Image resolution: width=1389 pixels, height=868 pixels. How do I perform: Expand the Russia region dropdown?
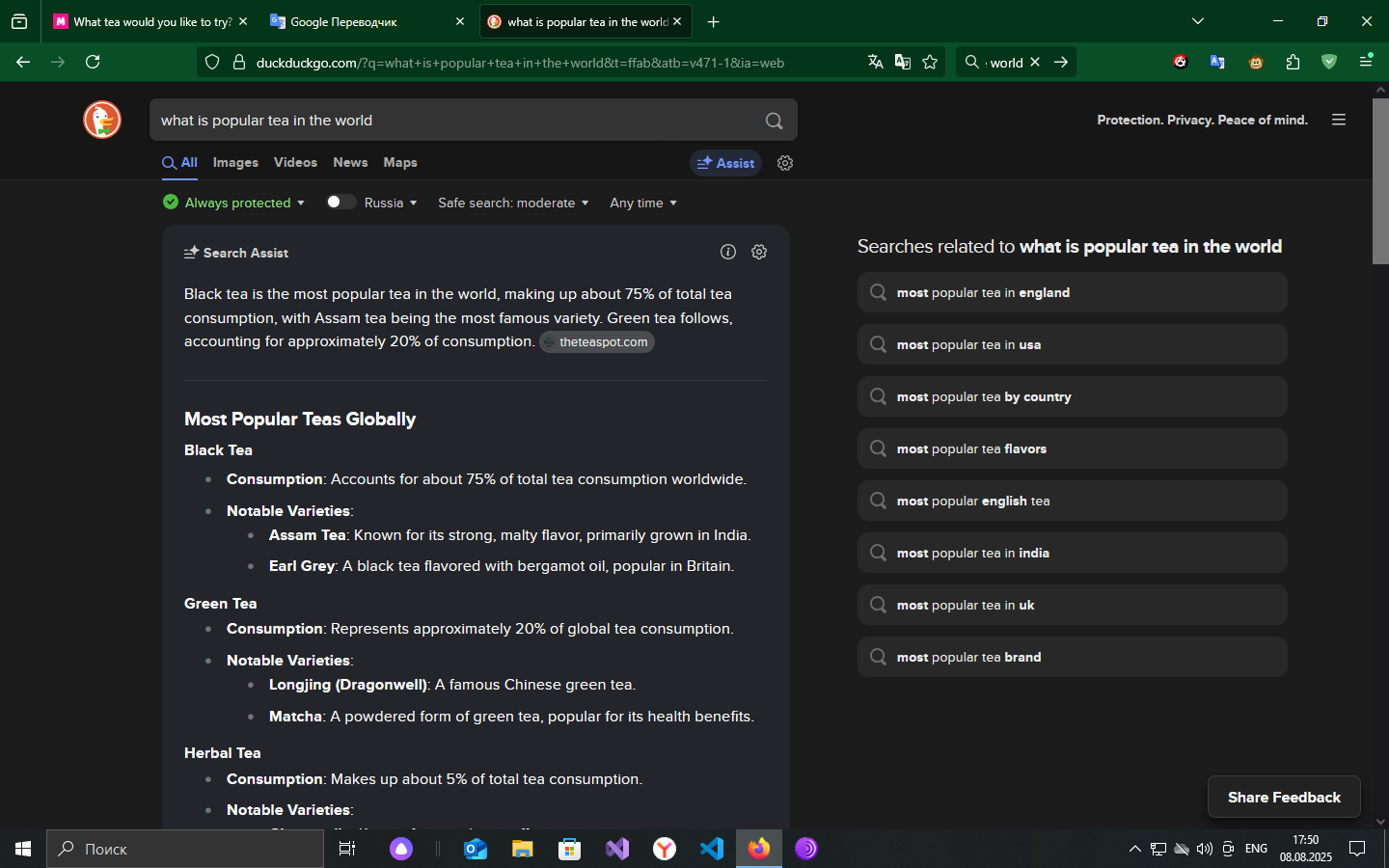click(x=392, y=203)
